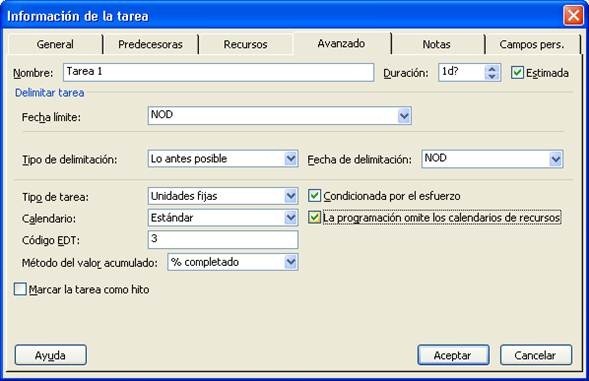
Task: Click the Cancelar button
Action: click(536, 355)
